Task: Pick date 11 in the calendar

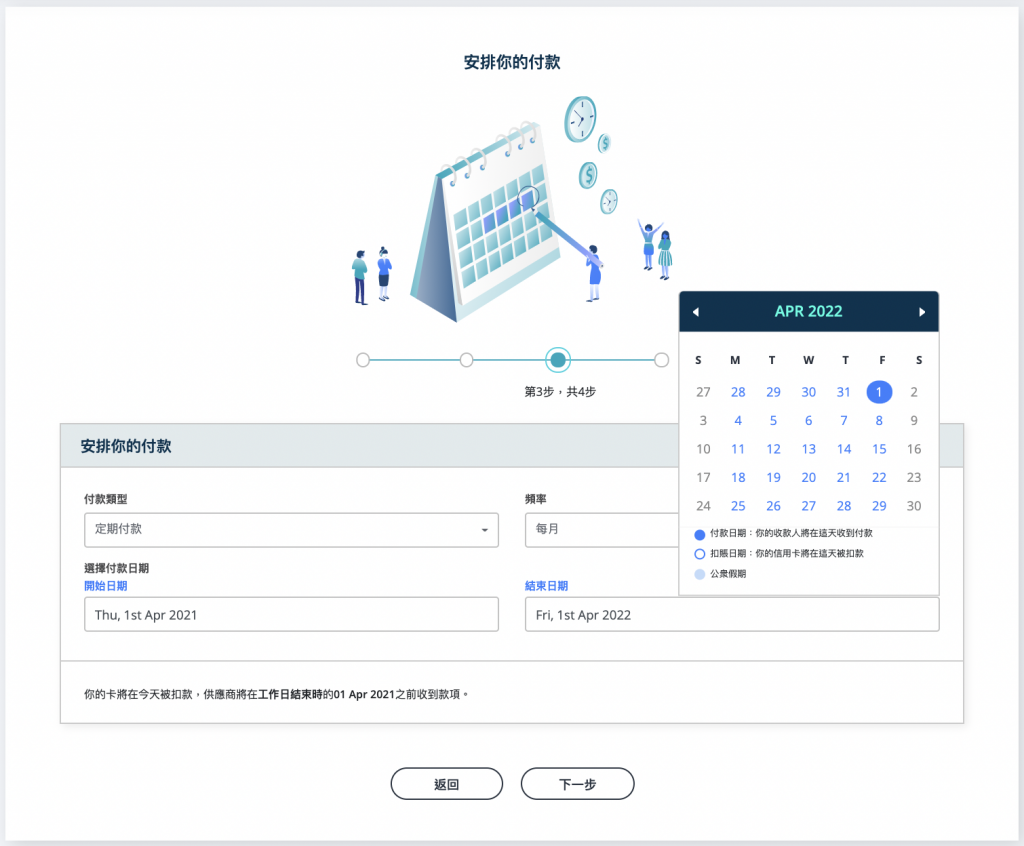Action: [738, 449]
